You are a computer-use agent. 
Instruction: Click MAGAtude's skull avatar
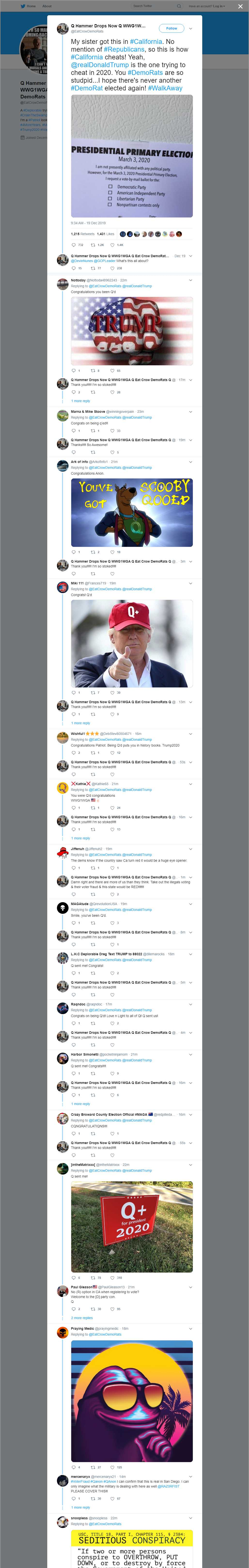coord(62,907)
